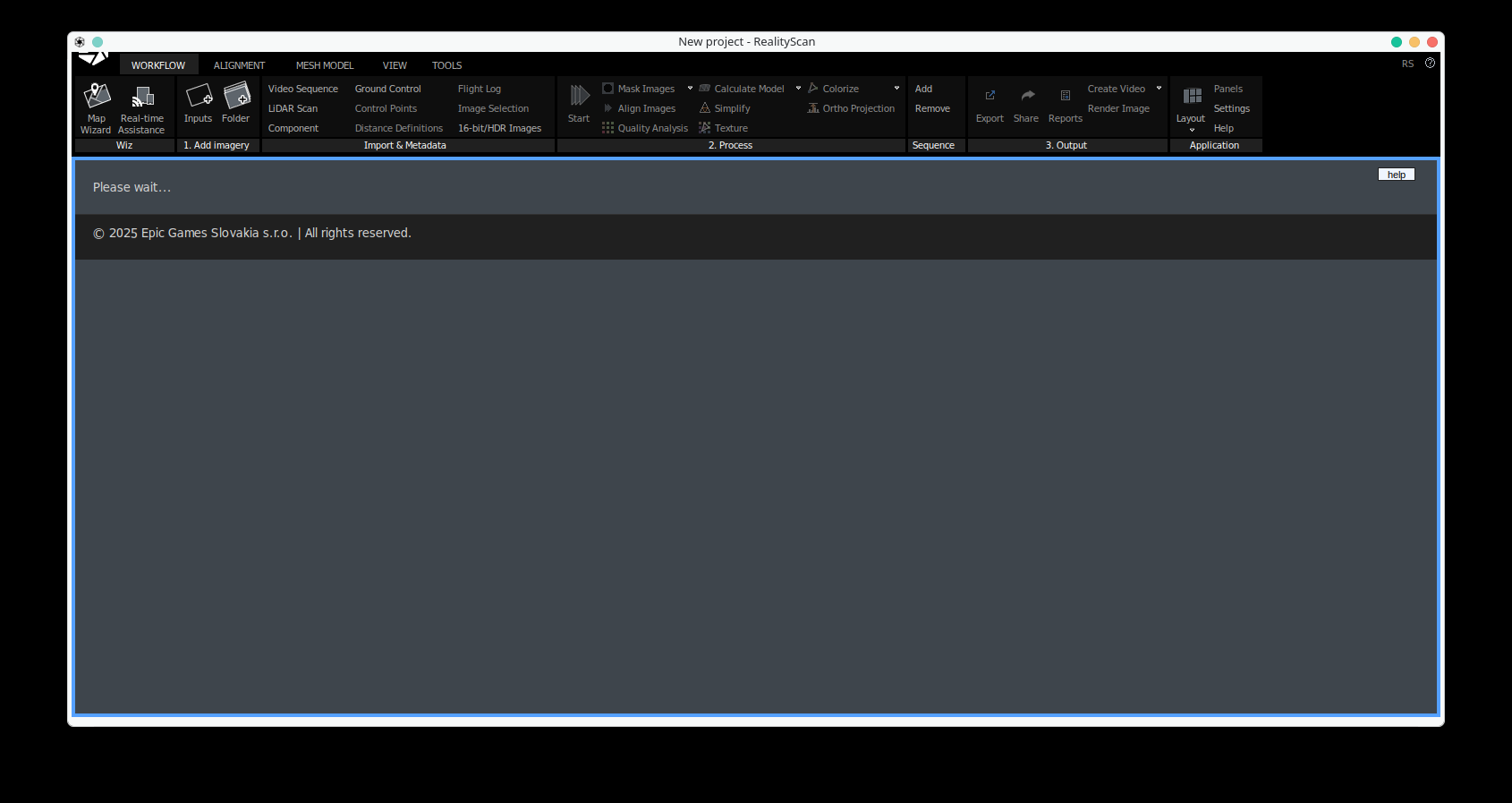The height and width of the screenshot is (803, 1512).
Task: Click the 'Application' group label
Action: 1215,145
